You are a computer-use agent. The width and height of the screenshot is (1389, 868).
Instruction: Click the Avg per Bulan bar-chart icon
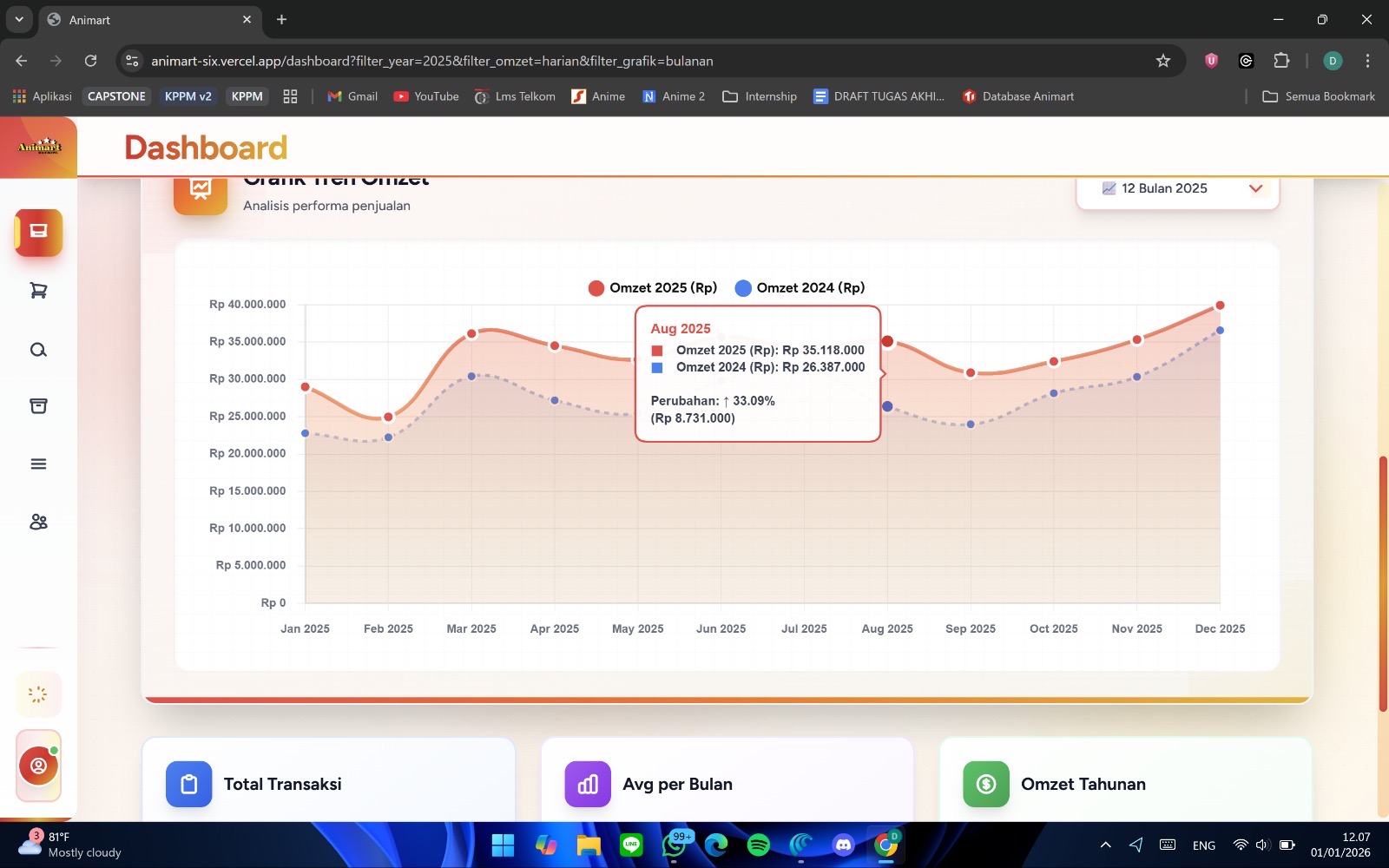pyautogui.click(x=588, y=785)
